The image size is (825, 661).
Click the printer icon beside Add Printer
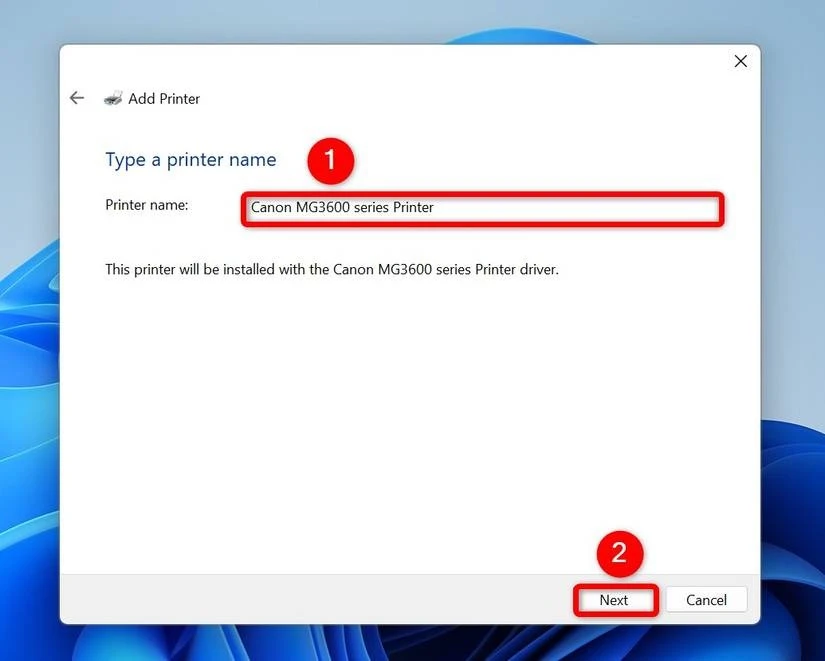[x=113, y=98]
